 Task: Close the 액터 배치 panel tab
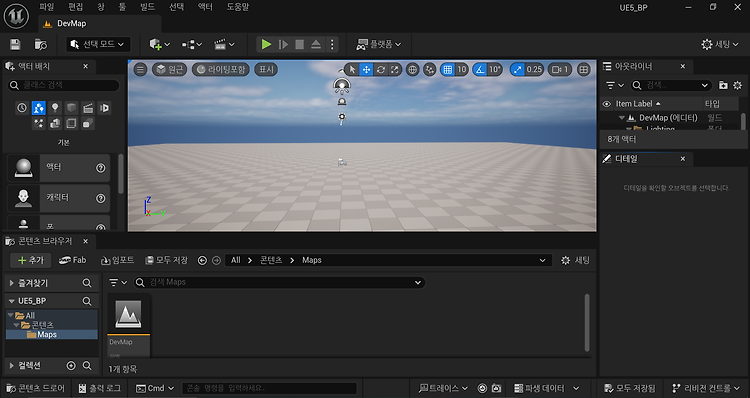(x=86, y=66)
